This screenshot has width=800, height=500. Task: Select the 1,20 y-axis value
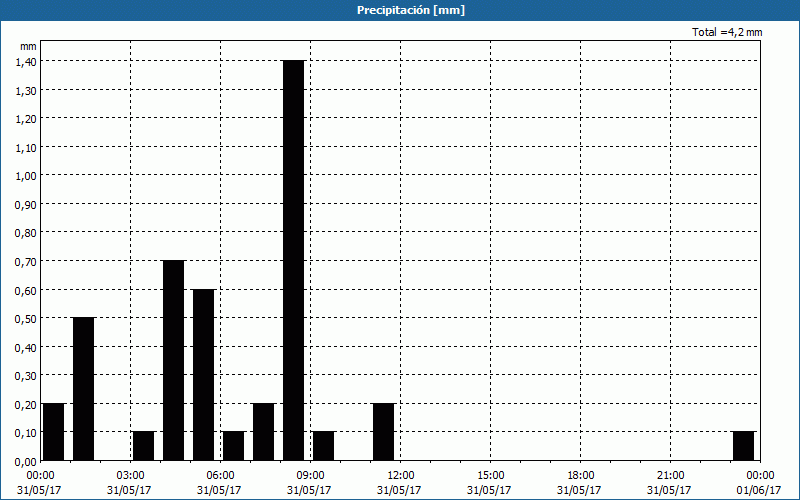(x=26, y=118)
